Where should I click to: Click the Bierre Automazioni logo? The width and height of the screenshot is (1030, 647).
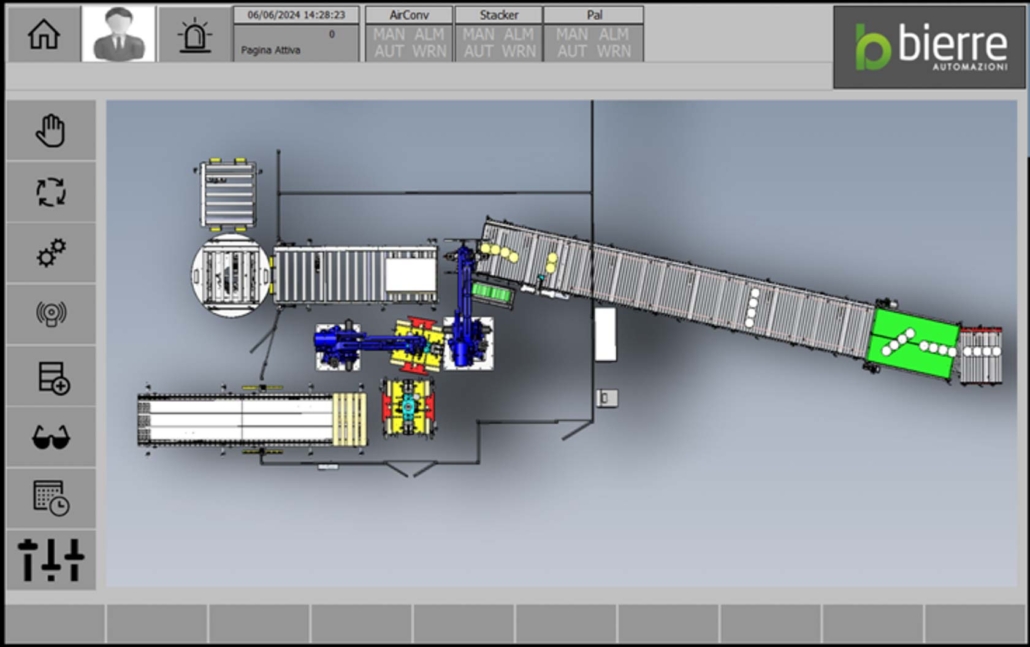[930, 47]
